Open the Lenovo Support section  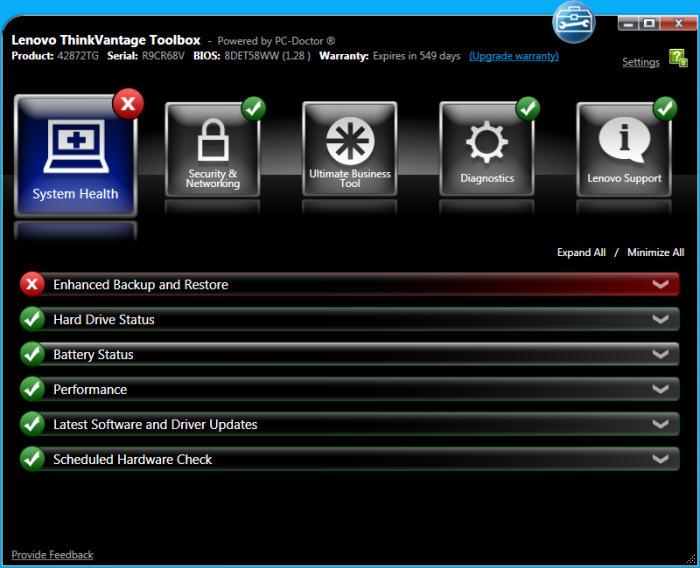[x=624, y=150]
